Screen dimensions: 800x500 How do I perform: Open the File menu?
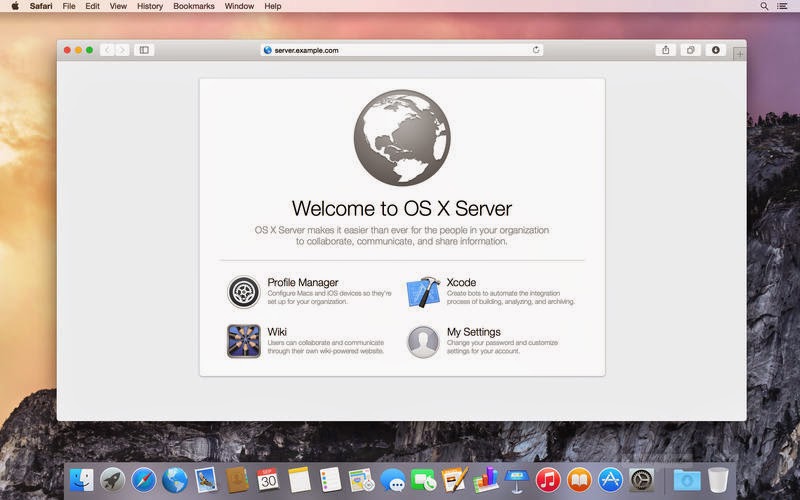(69, 6)
